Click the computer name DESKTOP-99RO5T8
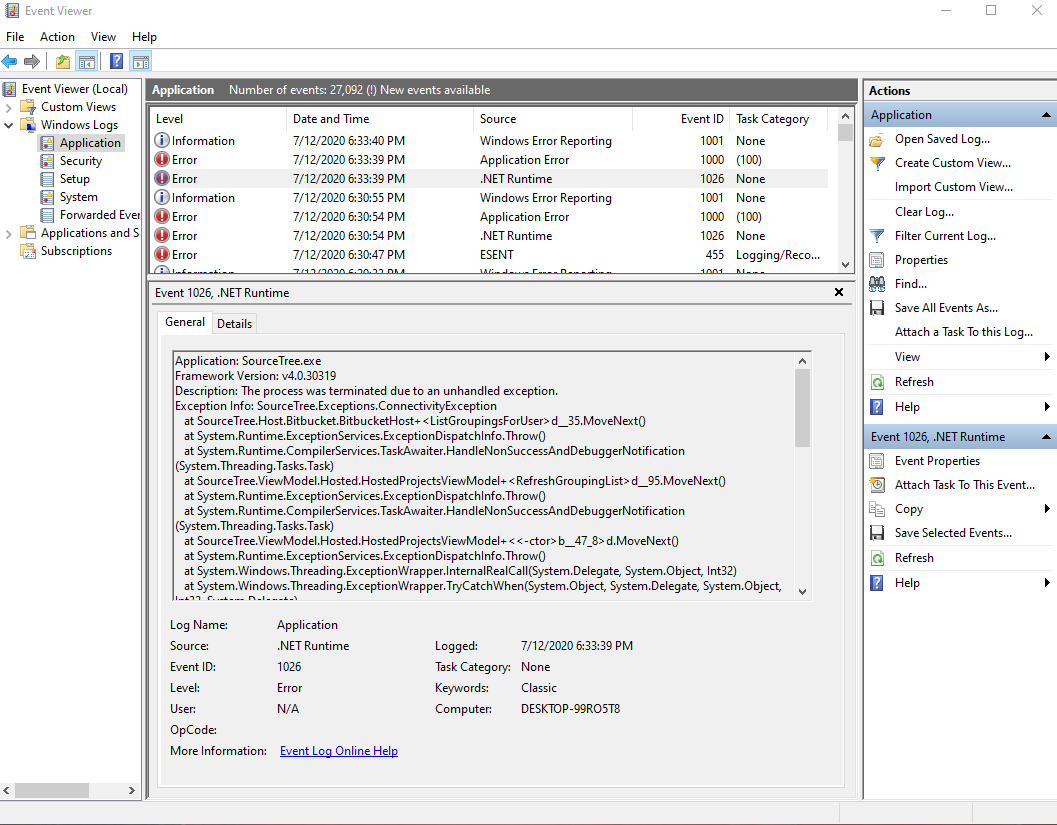The width and height of the screenshot is (1057, 825). [570, 709]
